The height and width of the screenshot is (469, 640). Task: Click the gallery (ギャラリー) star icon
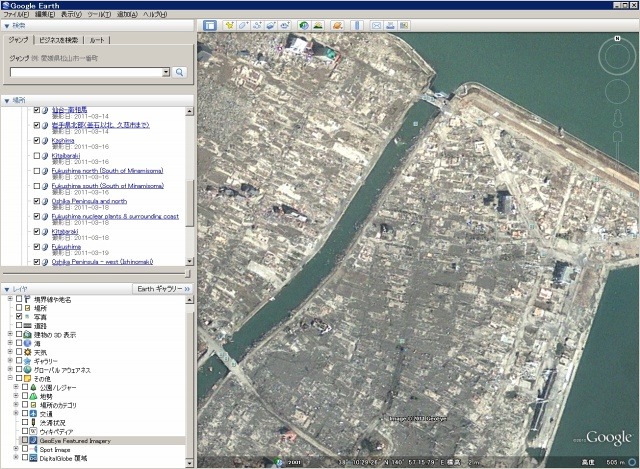click(x=27, y=361)
